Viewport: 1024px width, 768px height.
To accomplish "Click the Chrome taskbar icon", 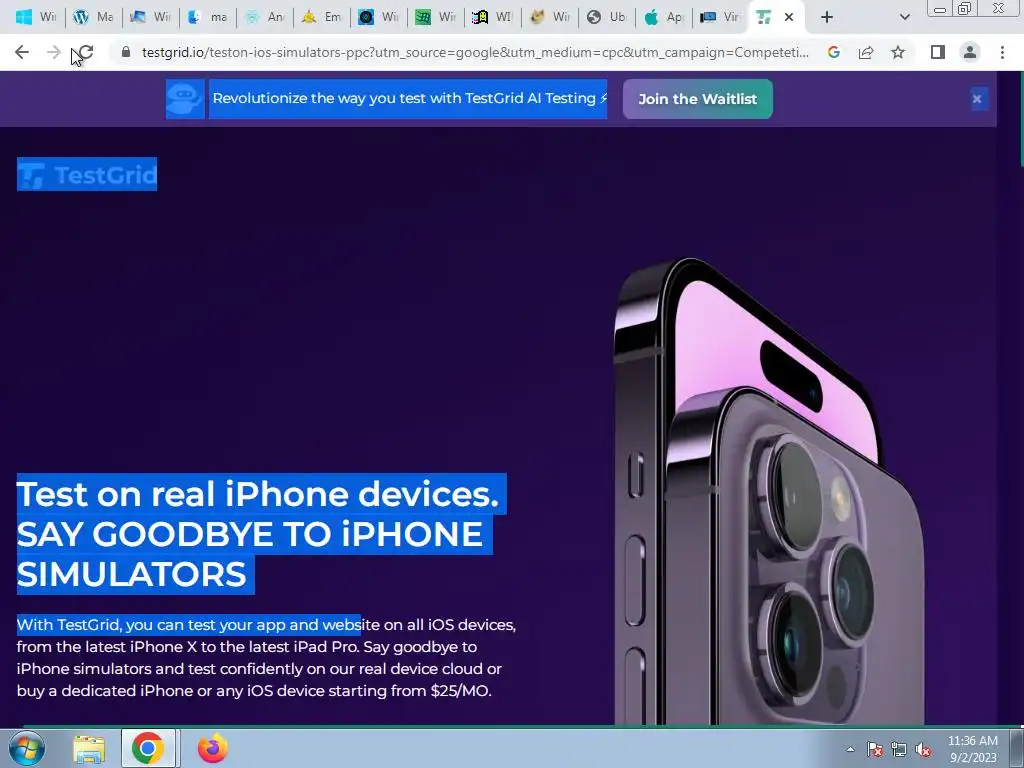I will [x=148, y=748].
